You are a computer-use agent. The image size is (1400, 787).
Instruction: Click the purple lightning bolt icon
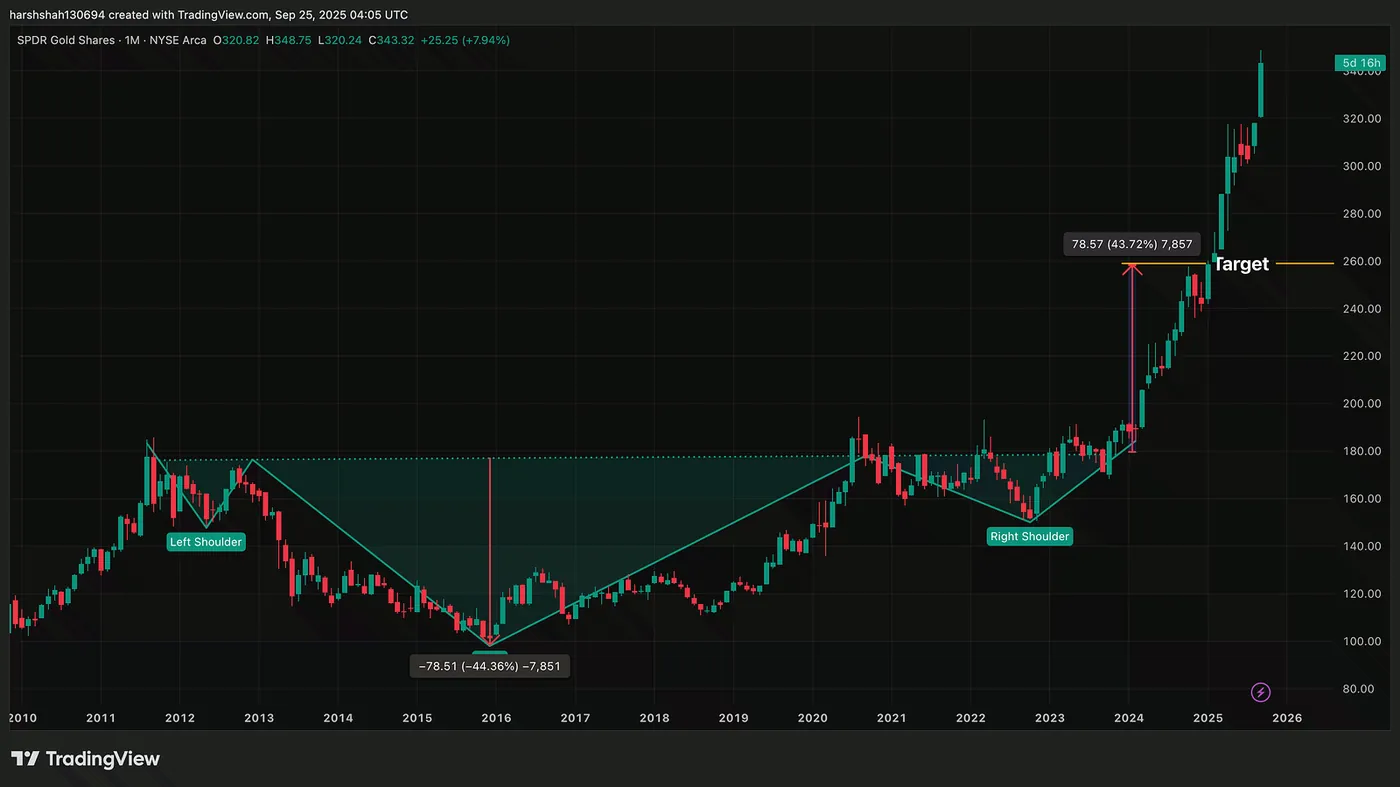[x=1261, y=692]
